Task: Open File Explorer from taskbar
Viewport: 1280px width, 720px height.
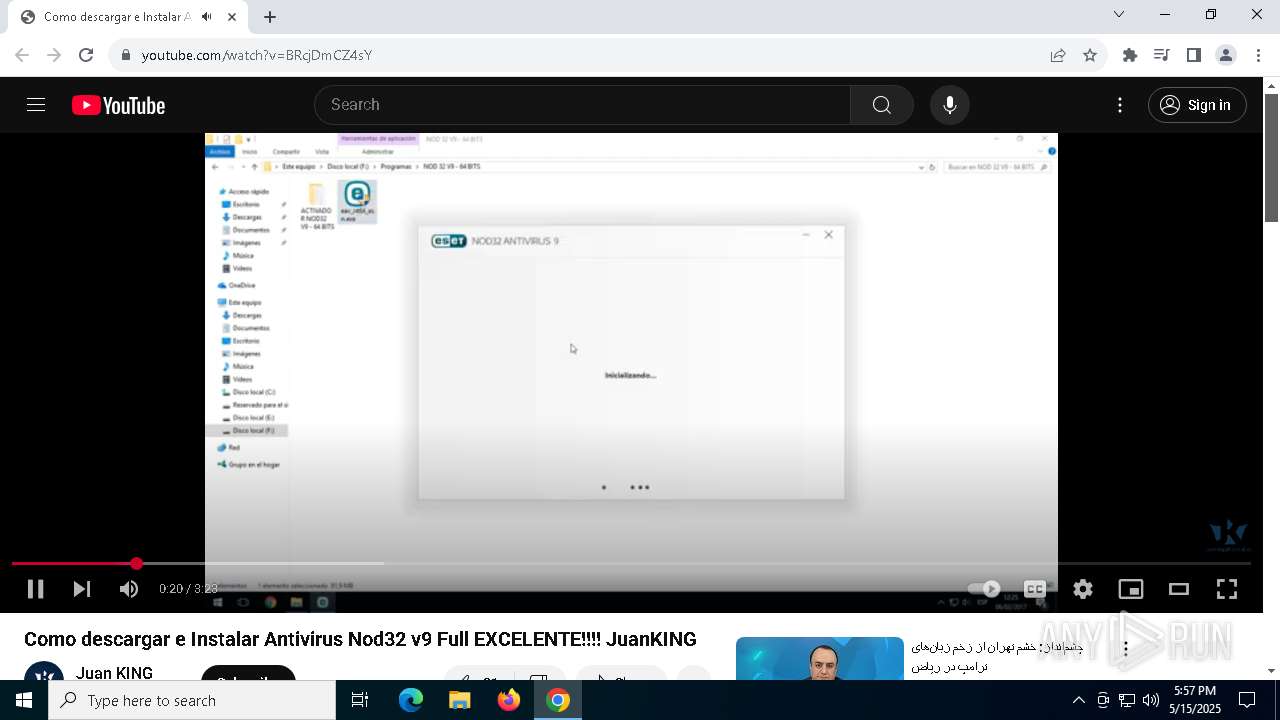Action: coord(459,700)
